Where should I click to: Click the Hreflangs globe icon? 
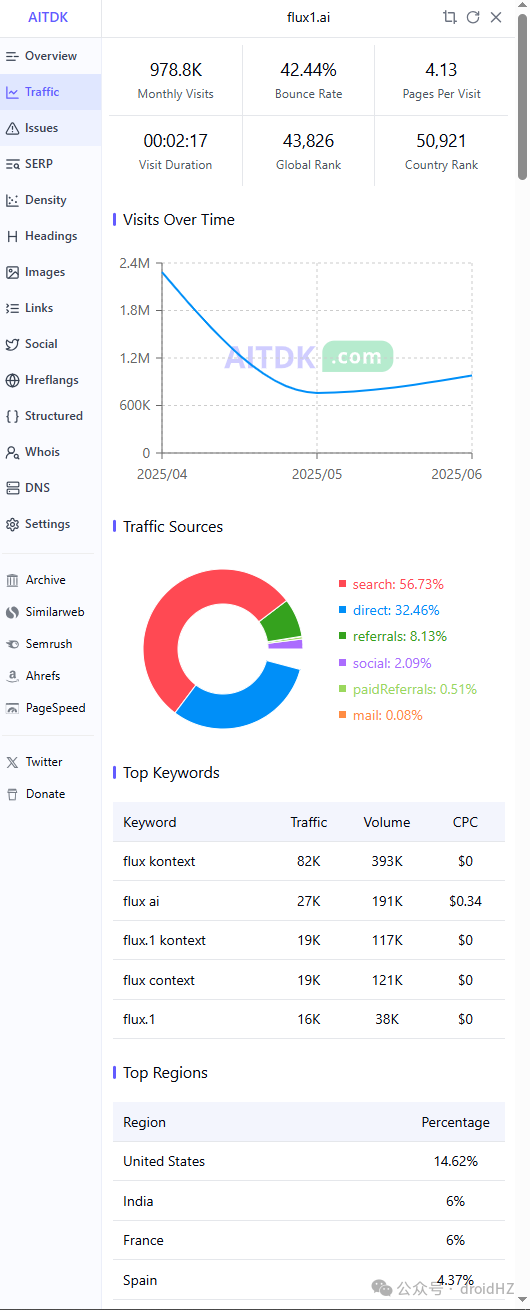click(x=12, y=380)
